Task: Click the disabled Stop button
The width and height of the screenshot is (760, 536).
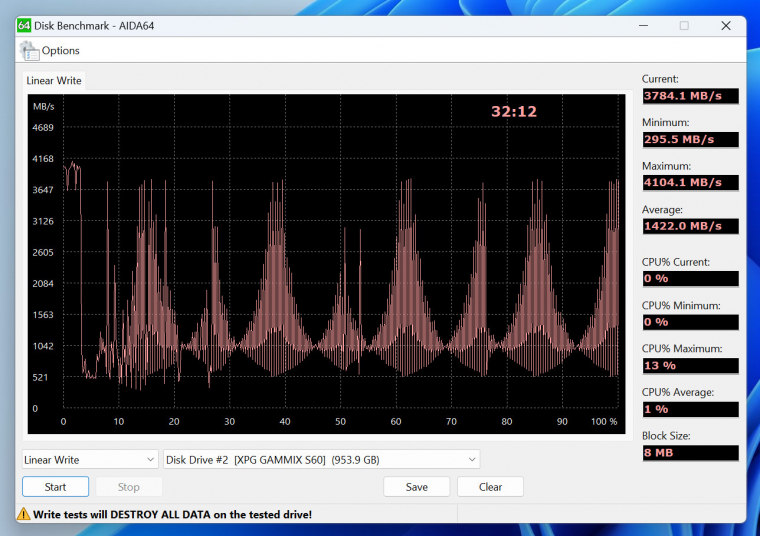Action: (128, 487)
